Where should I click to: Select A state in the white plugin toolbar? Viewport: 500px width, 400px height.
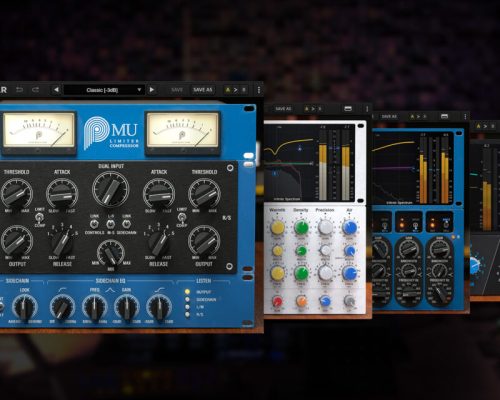(306, 109)
